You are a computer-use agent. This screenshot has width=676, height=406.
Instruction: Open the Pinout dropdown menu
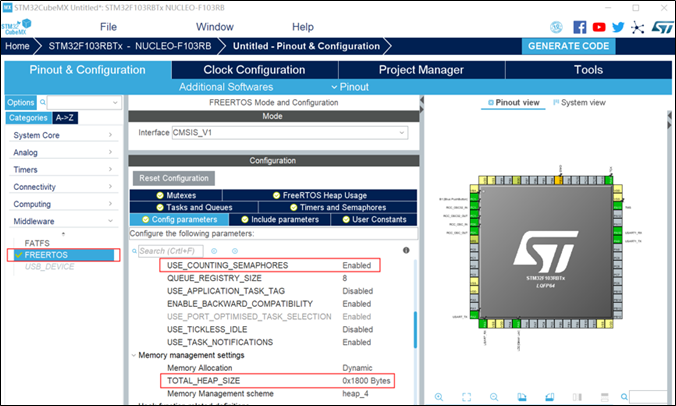350,87
